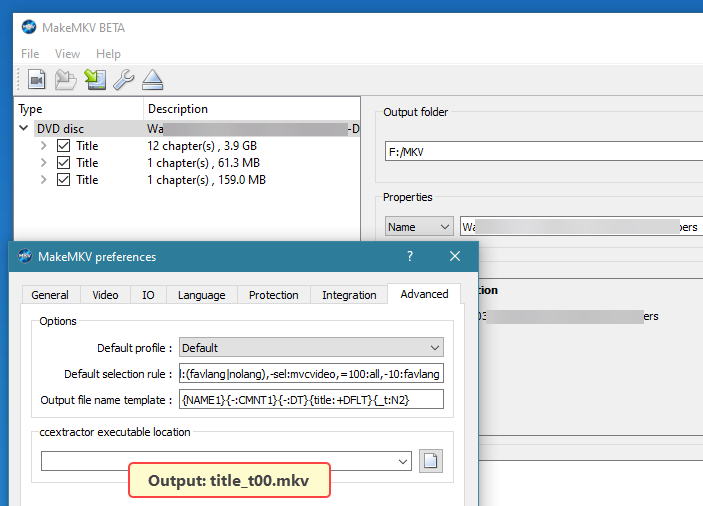
Task: Click the Eject disc toolbar icon
Action: pos(152,80)
